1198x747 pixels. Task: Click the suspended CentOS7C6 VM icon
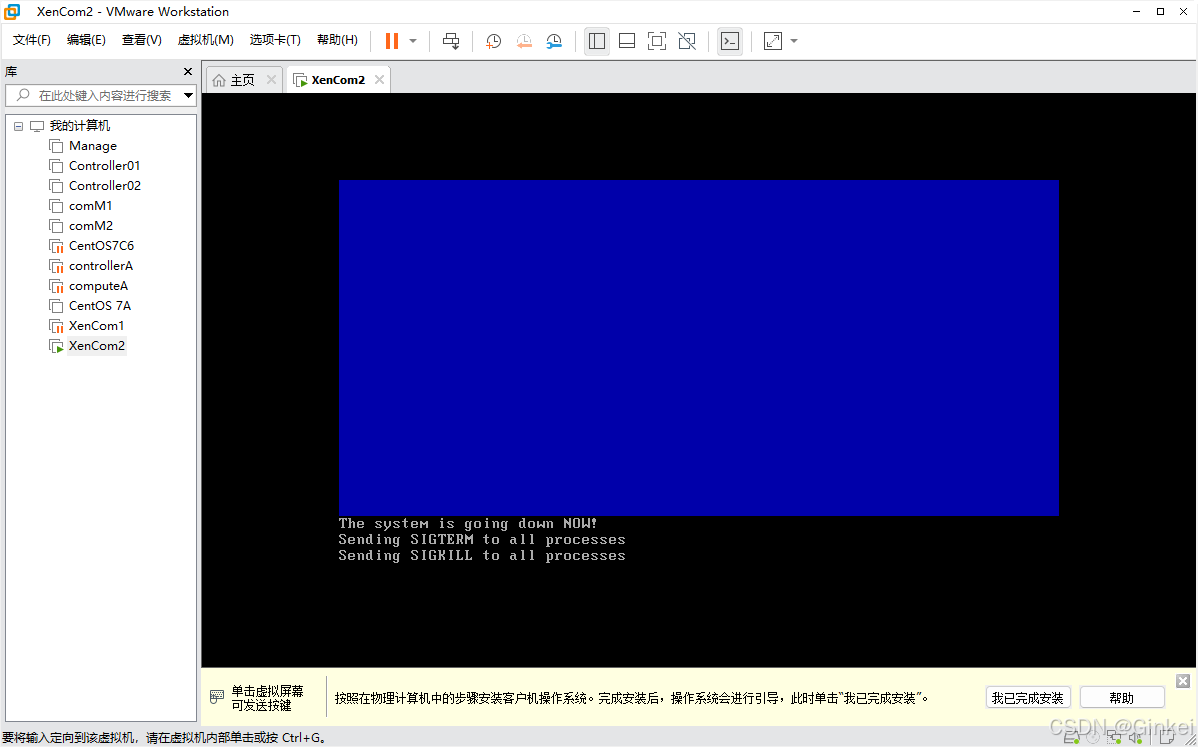coord(56,246)
